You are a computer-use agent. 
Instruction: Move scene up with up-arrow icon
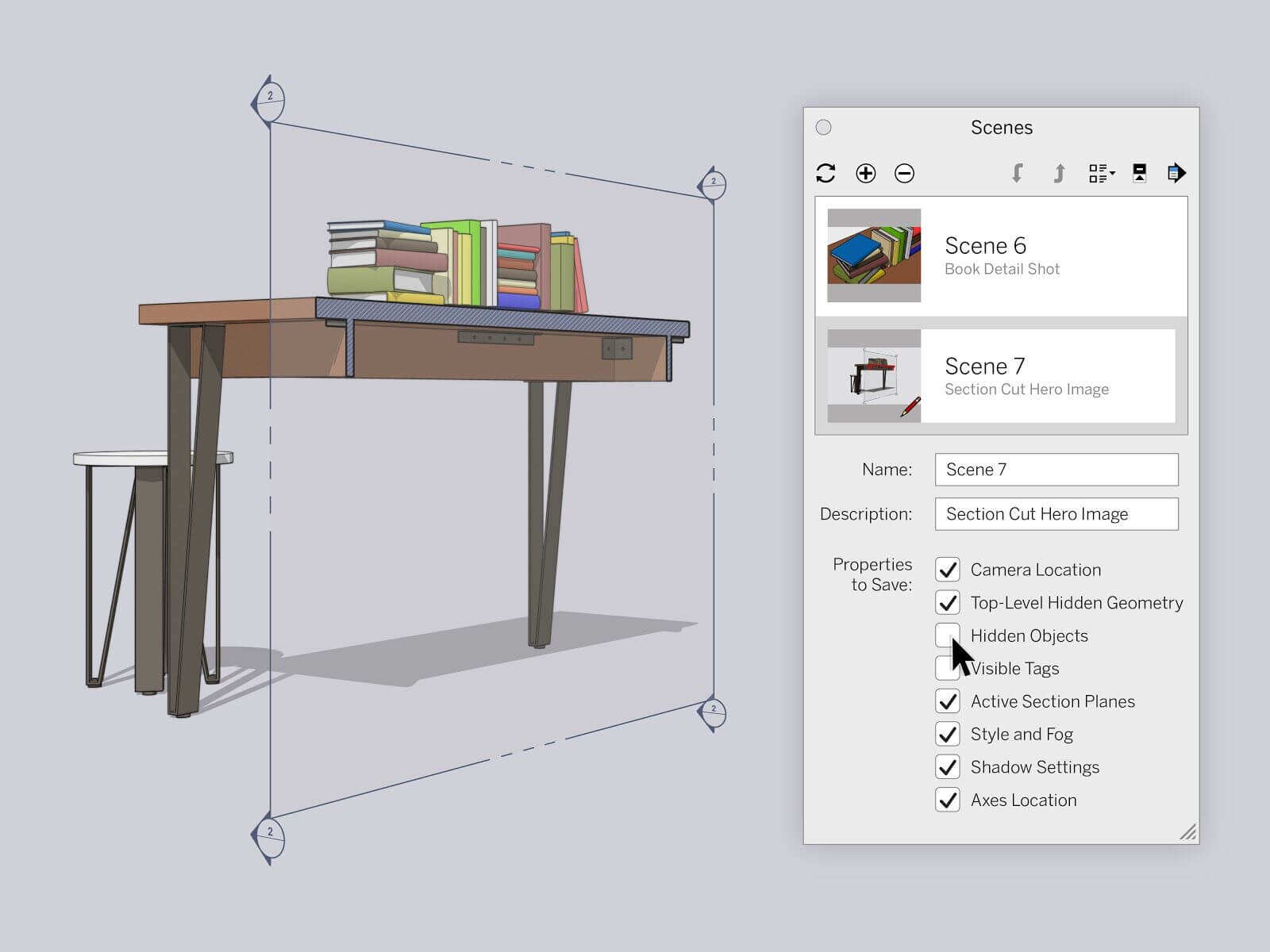pyautogui.click(x=1058, y=172)
